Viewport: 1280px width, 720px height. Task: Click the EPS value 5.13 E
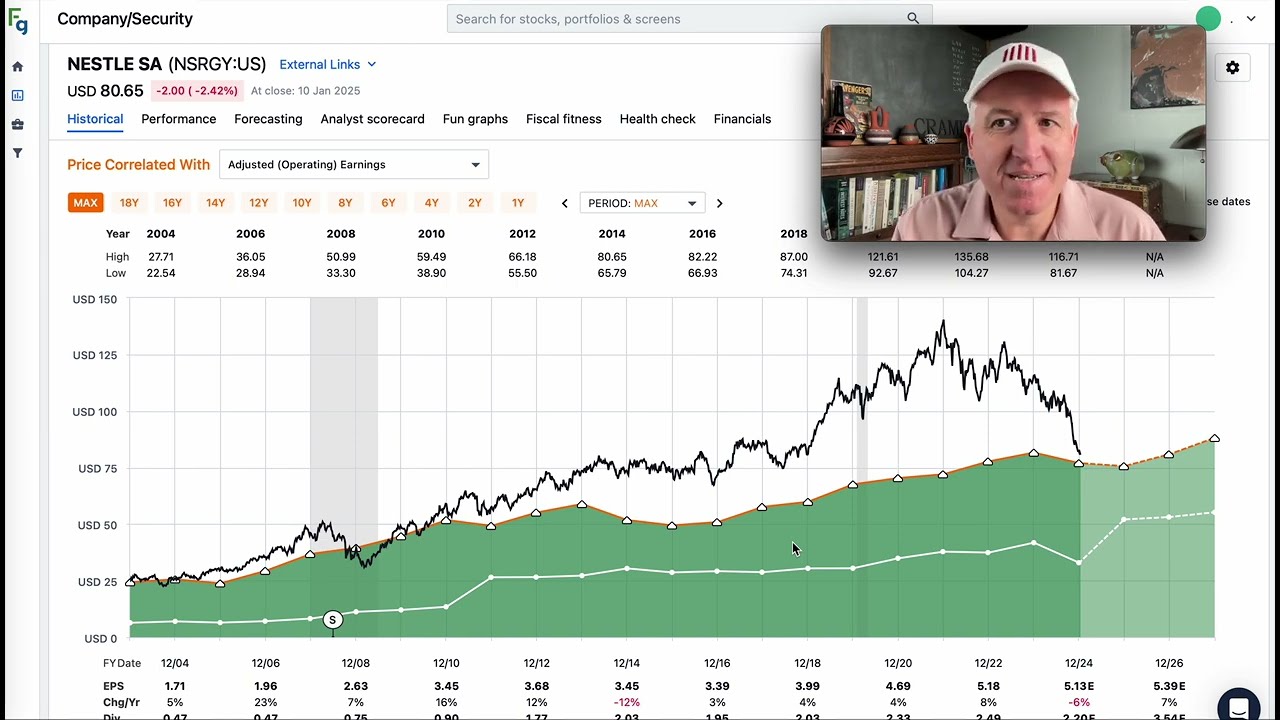[x=1079, y=686]
